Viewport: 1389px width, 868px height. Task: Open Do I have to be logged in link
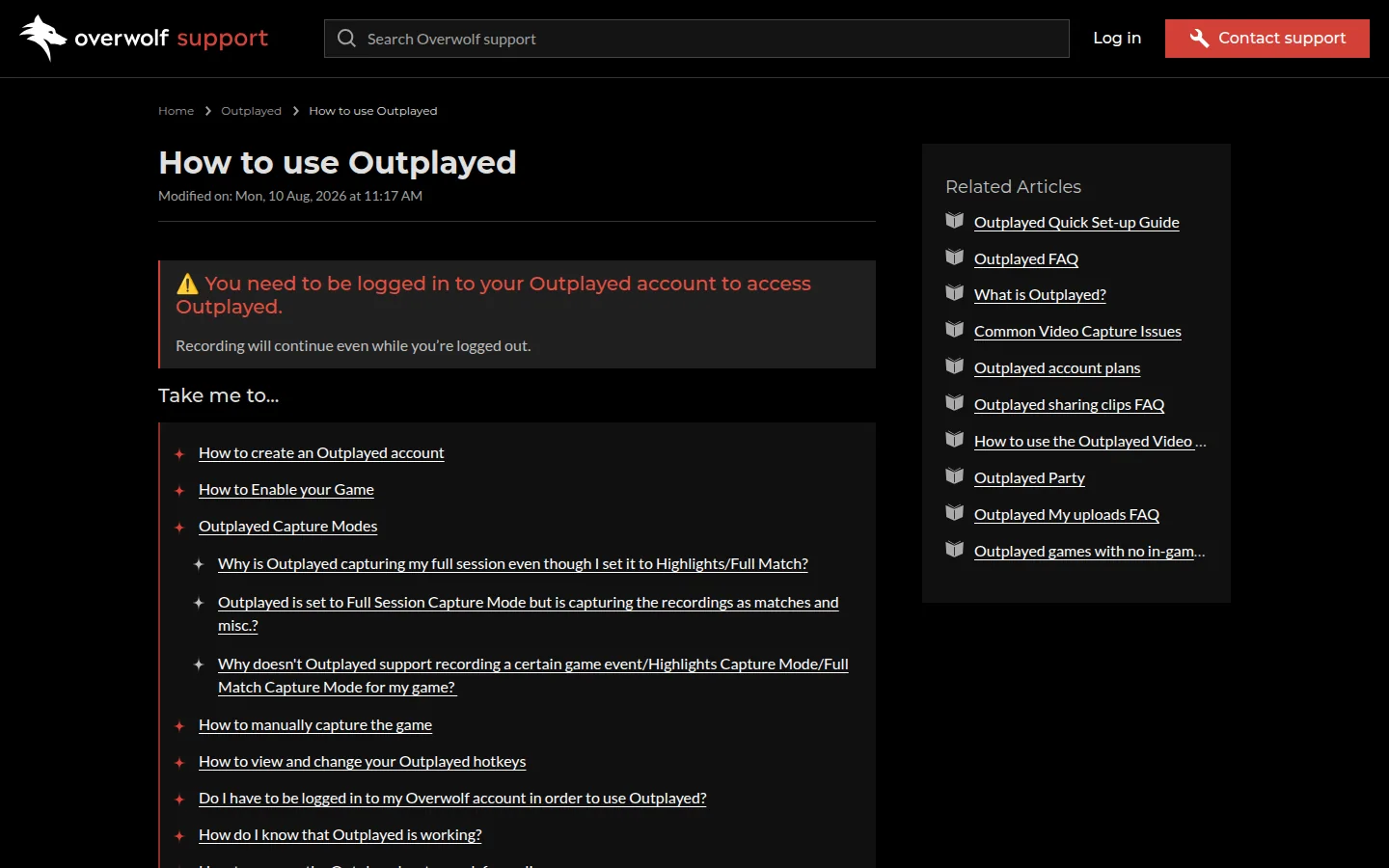pyautogui.click(x=452, y=799)
